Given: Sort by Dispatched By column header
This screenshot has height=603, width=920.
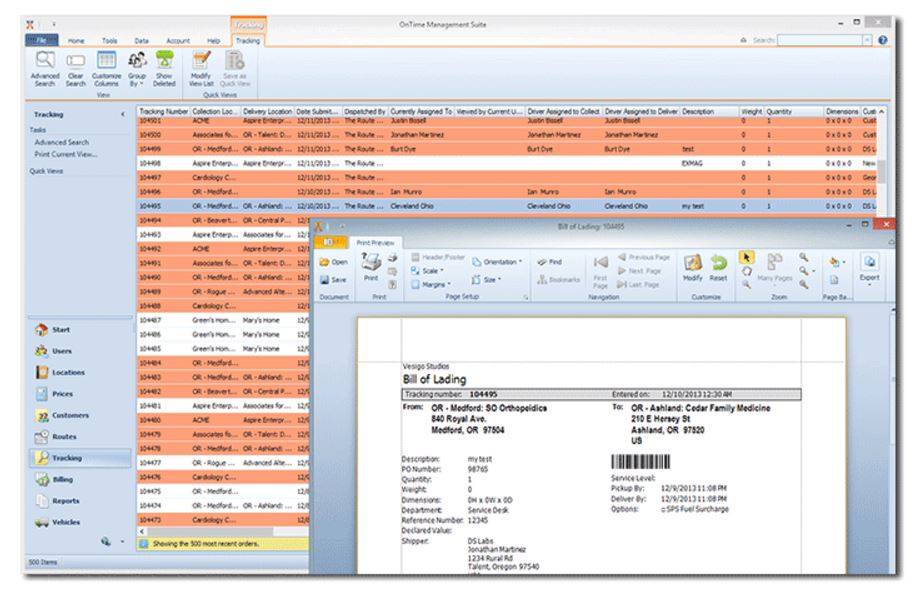Looking at the screenshot, I should (x=365, y=111).
